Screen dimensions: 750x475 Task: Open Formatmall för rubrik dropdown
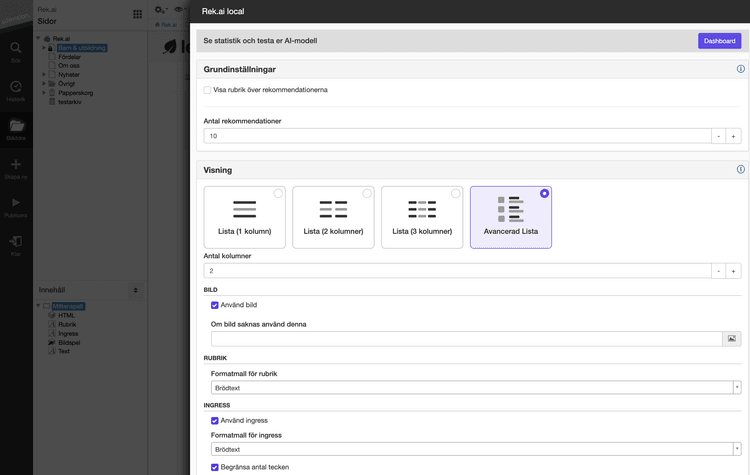tap(475, 388)
